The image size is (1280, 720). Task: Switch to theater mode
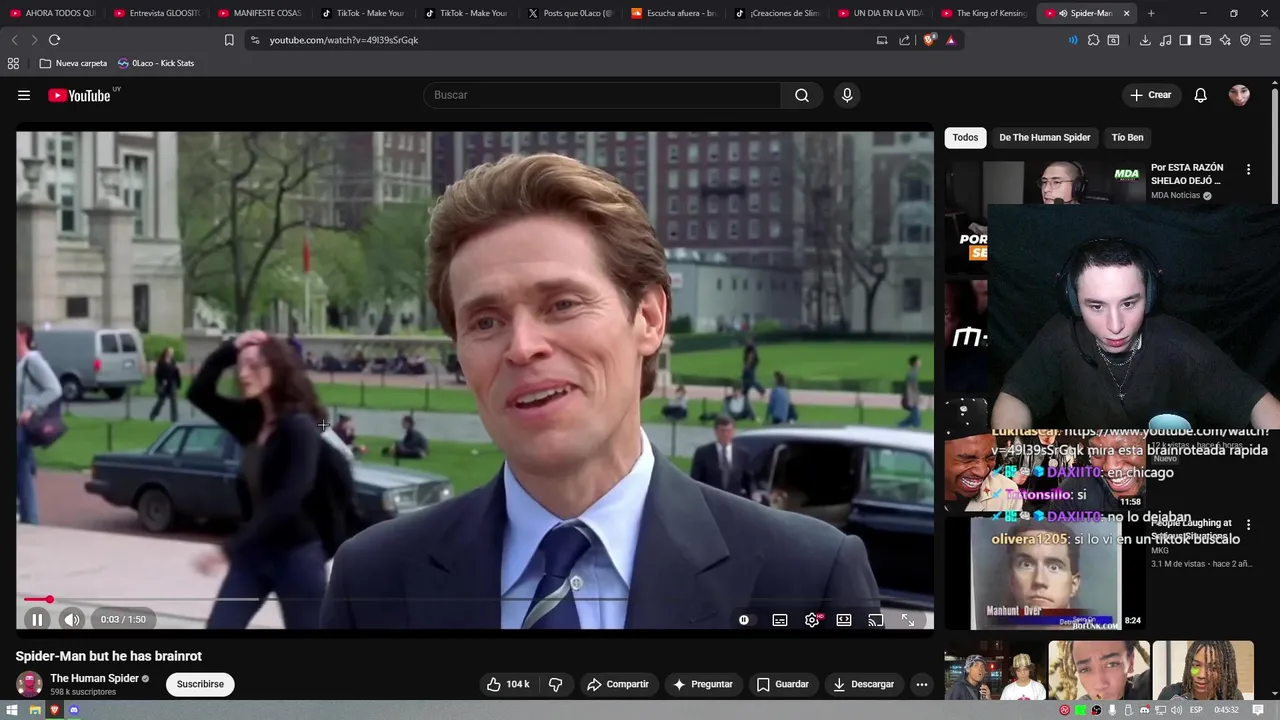click(844, 620)
